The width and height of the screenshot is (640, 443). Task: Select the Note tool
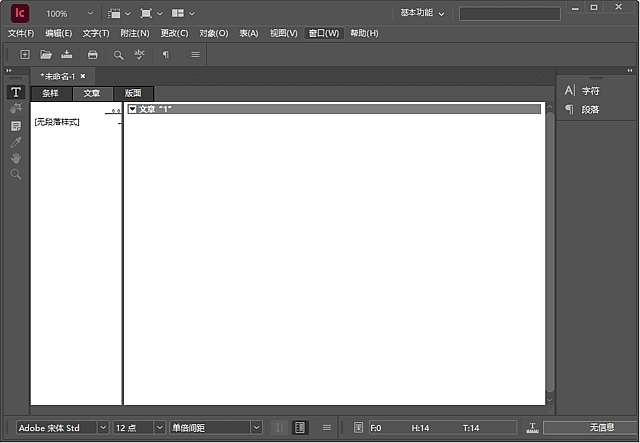point(16,126)
